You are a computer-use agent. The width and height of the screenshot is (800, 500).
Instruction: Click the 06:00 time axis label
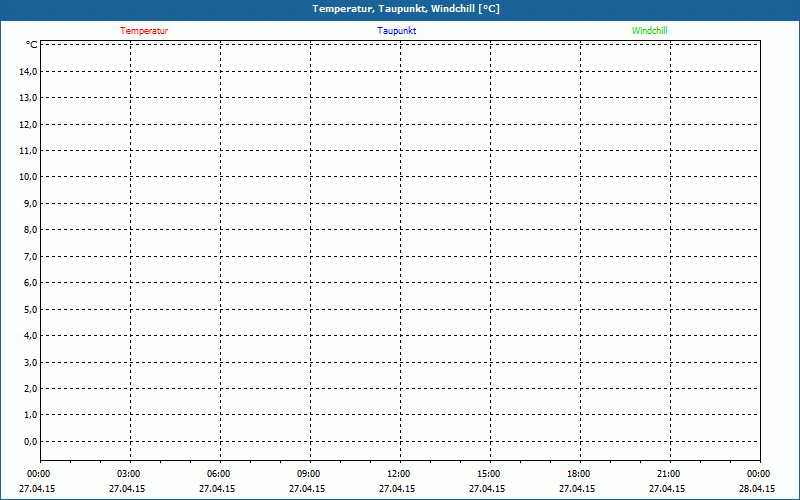click(x=218, y=474)
